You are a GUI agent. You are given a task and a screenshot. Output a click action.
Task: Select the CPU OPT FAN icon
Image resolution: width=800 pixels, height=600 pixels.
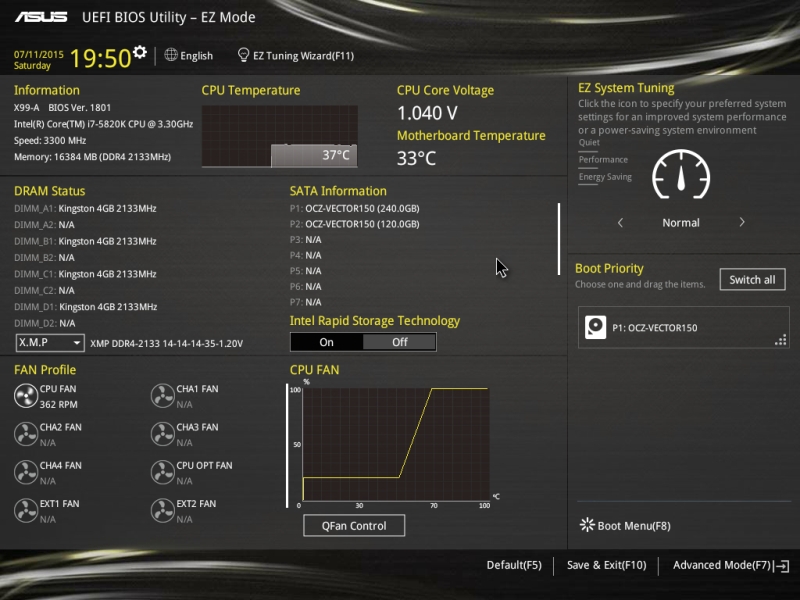pos(163,472)
